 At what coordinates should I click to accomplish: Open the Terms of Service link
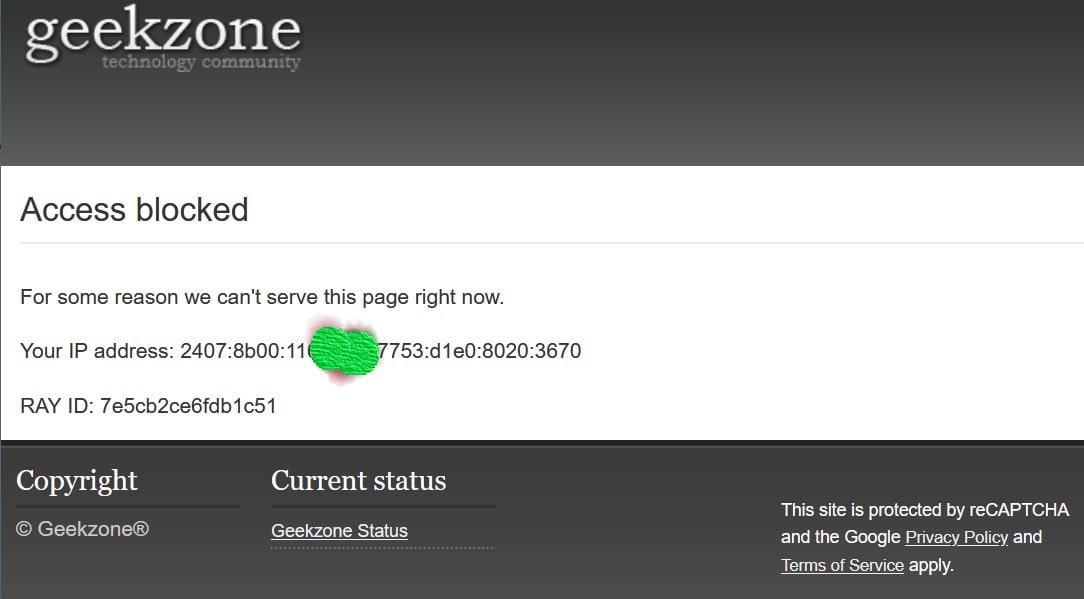(x=842, y=565)
